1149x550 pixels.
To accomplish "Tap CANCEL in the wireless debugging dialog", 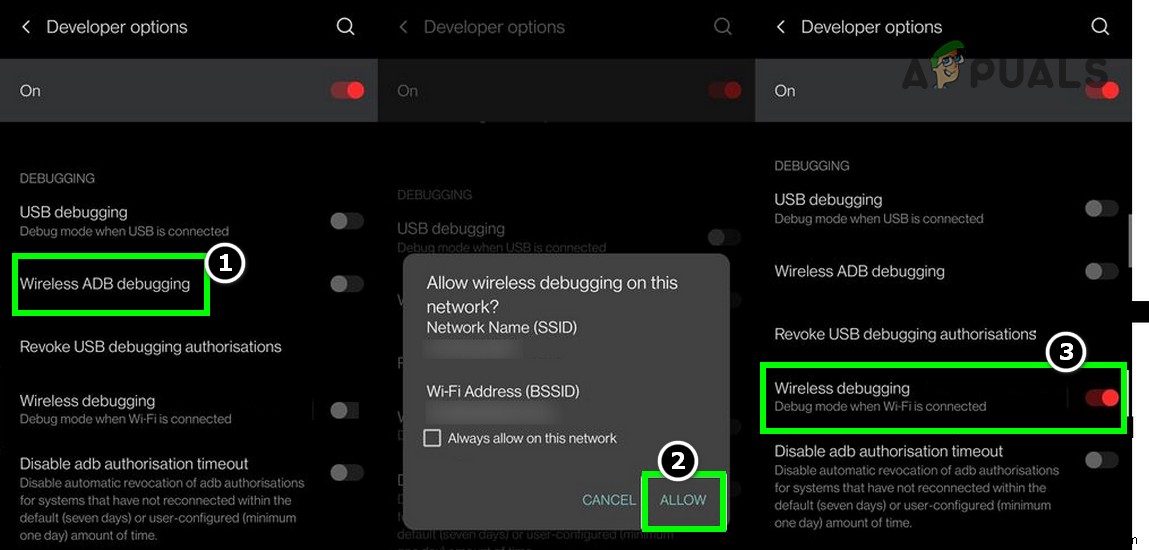I will point(609,500).
